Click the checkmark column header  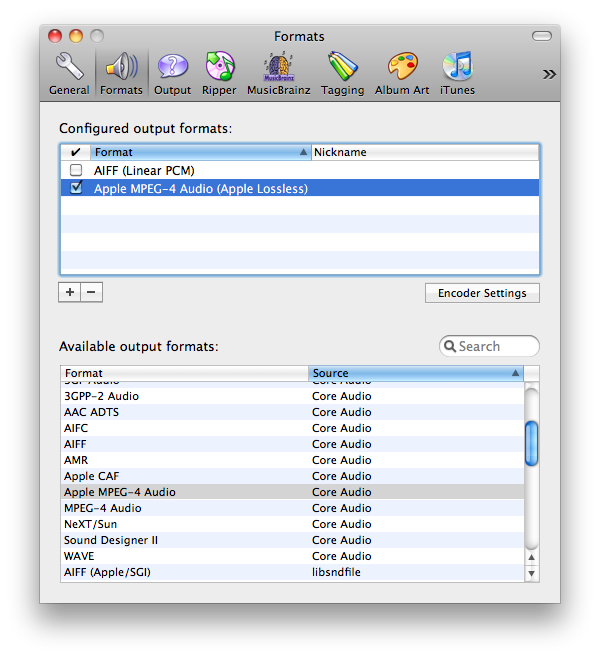[76, 152]
